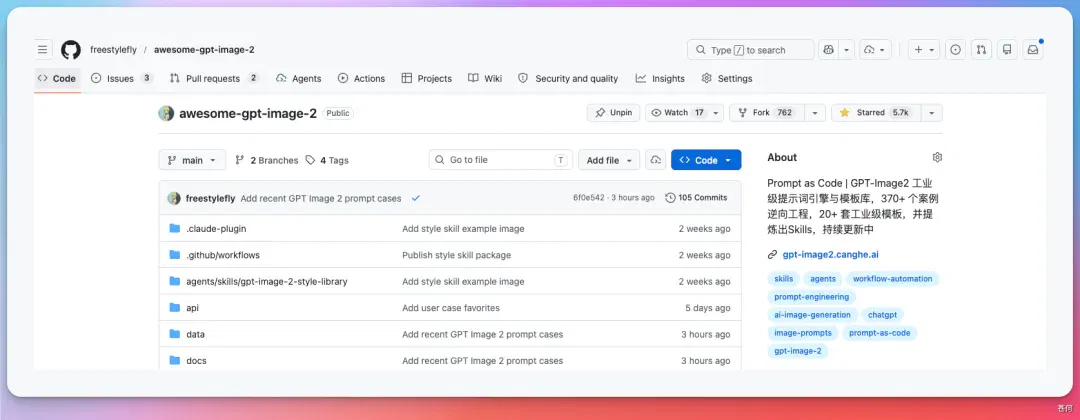Screen dimensions: 1080x420
Task: Open the gpt-image2.canghe.ai website link
Action: [x=830, y=255]
